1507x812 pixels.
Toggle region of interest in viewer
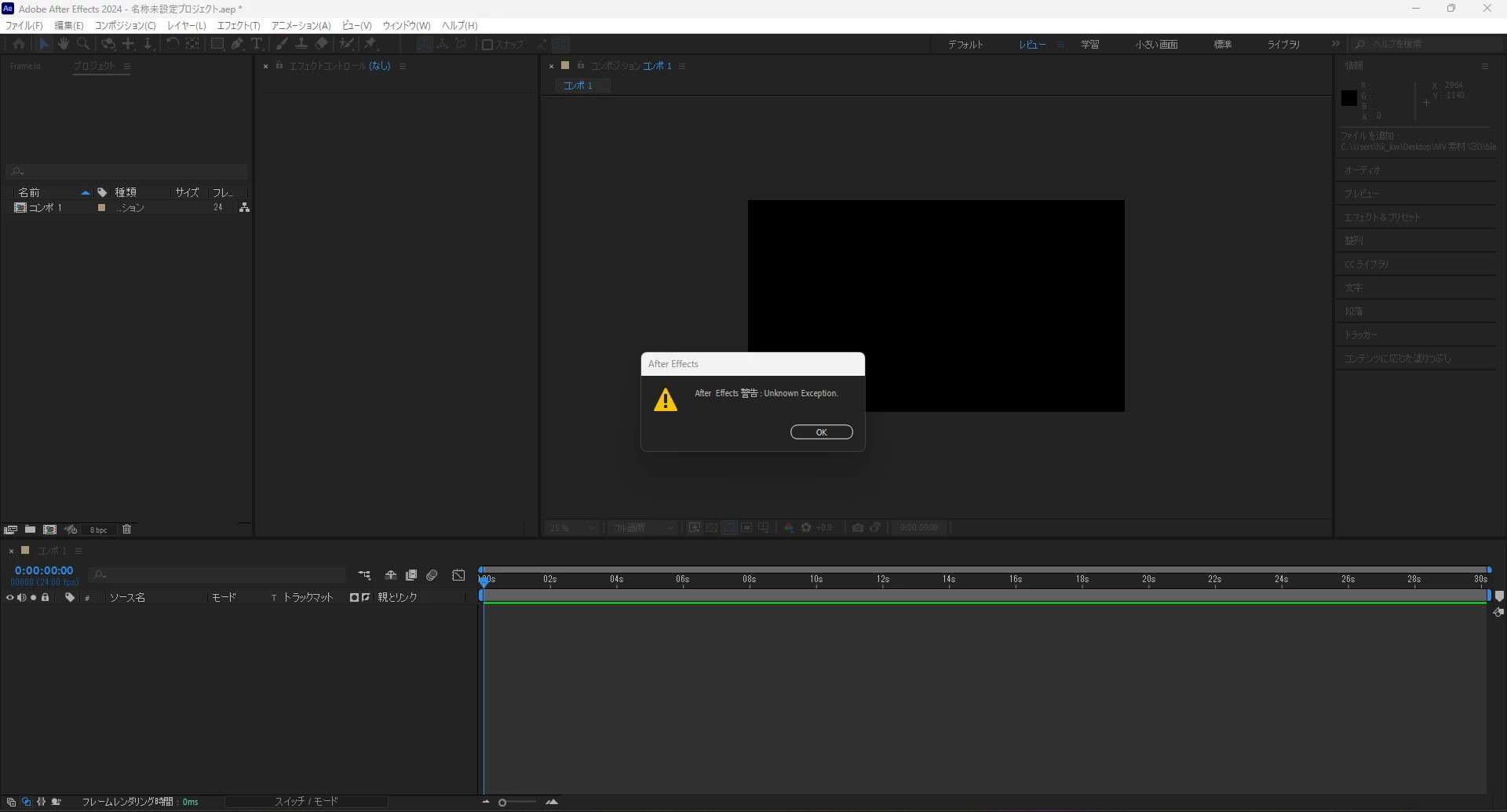[x=746, y=528]
